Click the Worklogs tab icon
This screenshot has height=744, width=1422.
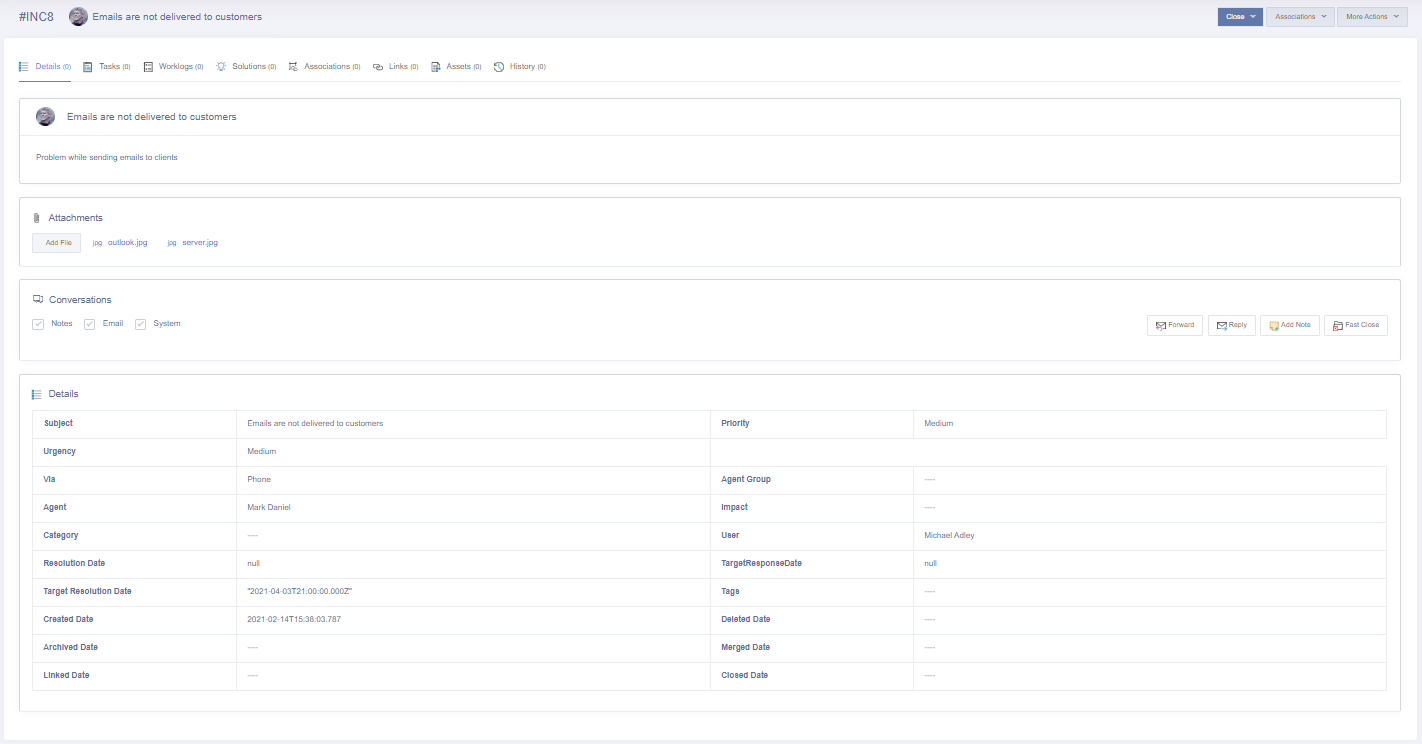148,67
